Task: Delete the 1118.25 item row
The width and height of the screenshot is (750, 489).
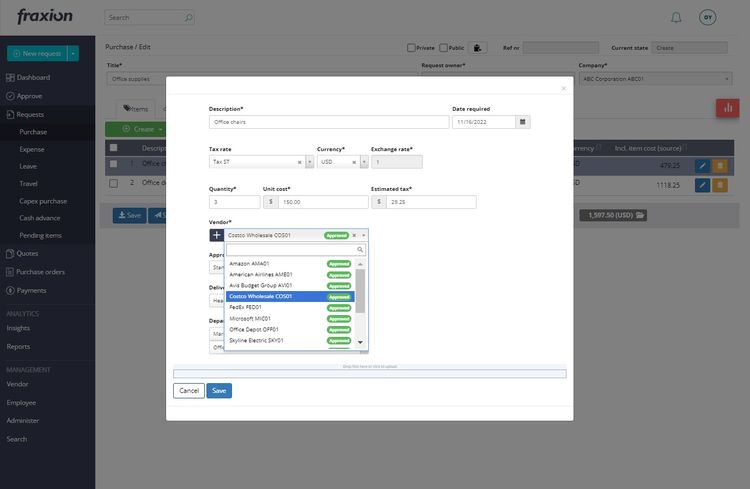Action: (720, 185)
